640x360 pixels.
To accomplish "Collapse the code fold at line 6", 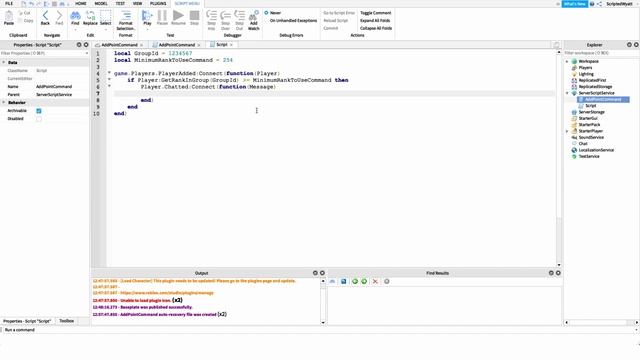I will pyautogui.click(x=109, y=86).
